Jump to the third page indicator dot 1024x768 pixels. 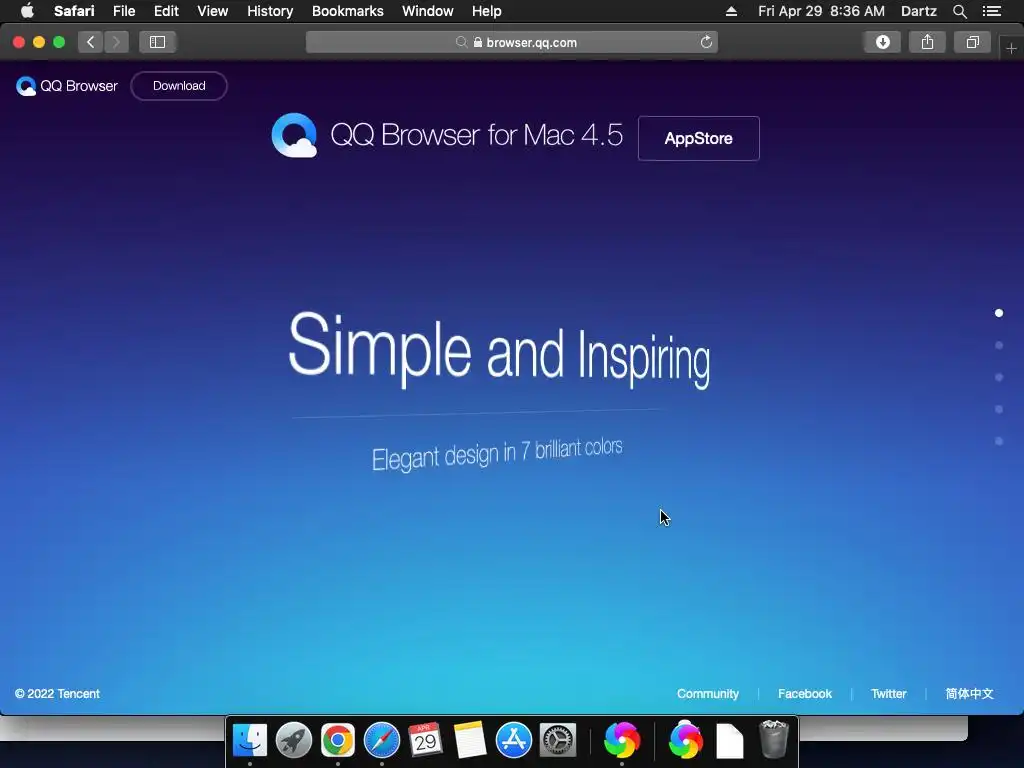999,377
